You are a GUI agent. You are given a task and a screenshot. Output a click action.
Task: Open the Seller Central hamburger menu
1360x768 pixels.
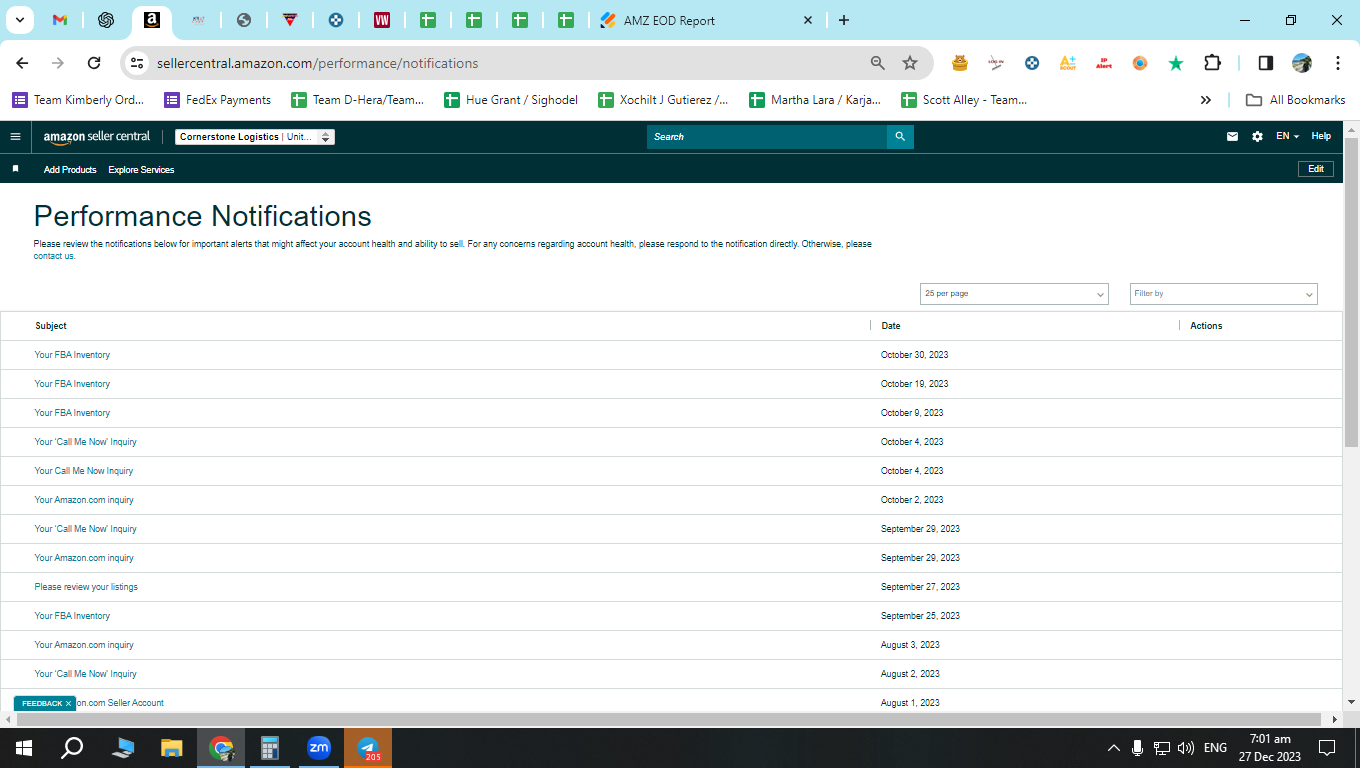[15, 137]
